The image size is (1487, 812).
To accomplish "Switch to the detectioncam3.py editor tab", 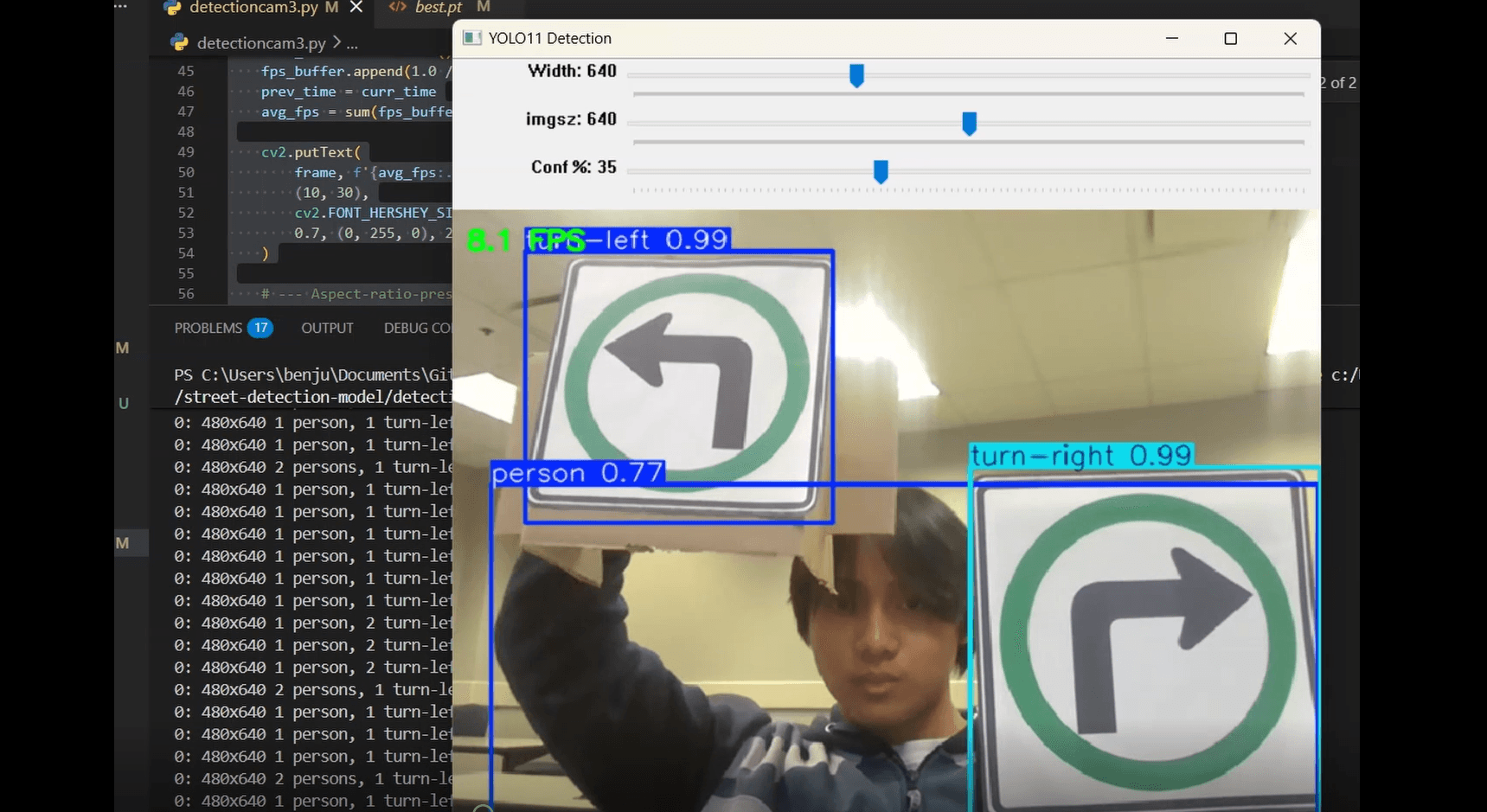I will click(253, 8).
